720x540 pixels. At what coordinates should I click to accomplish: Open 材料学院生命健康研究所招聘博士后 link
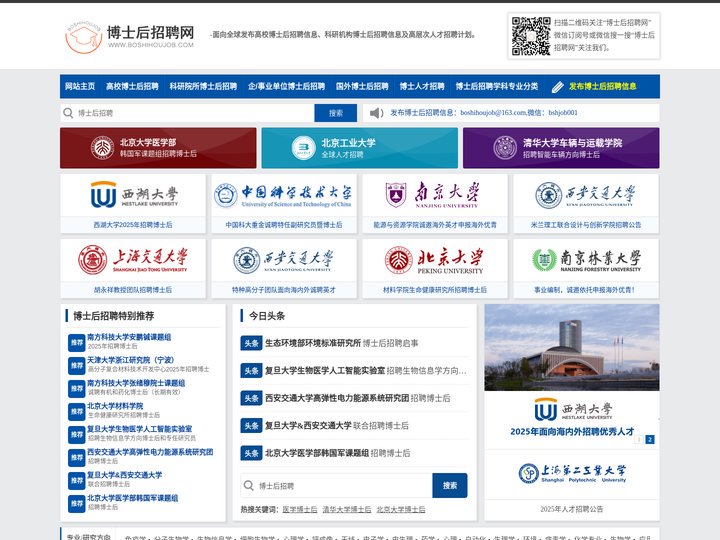point(435,290)
